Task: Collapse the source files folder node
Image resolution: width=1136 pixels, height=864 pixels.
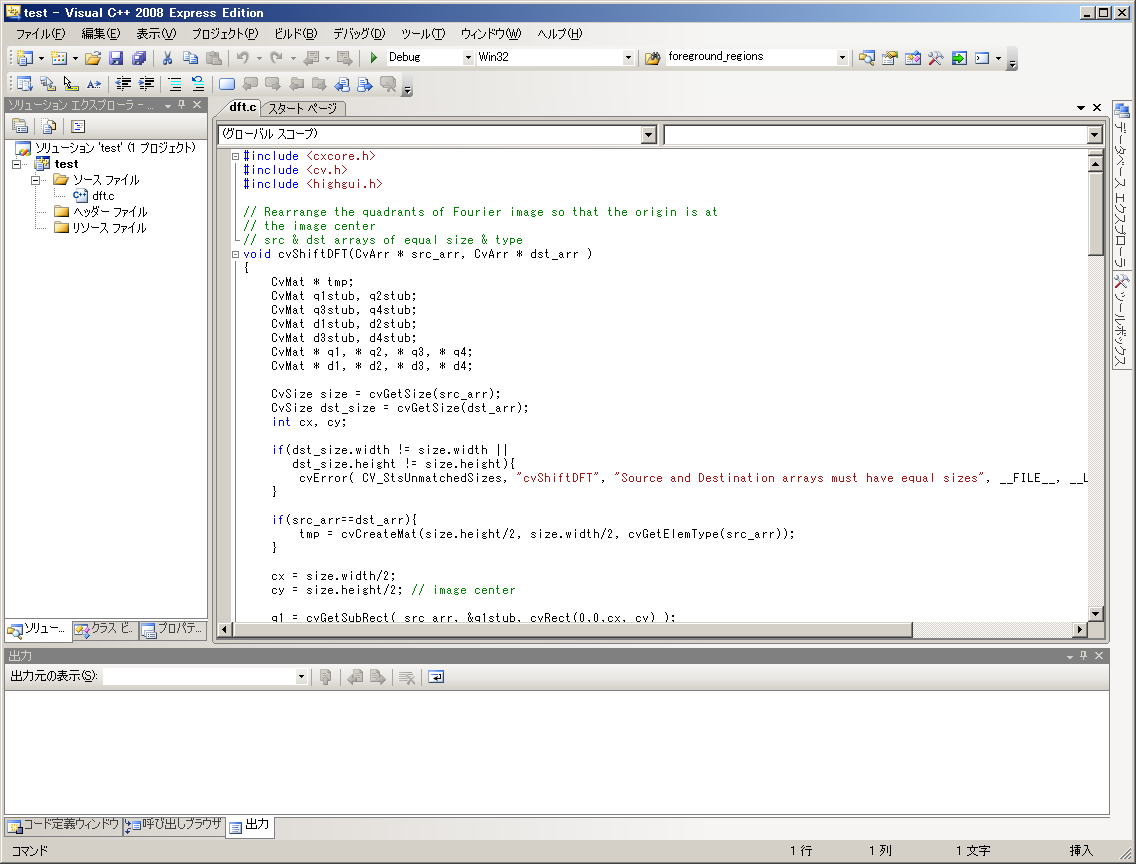Action: click(35, 180)
